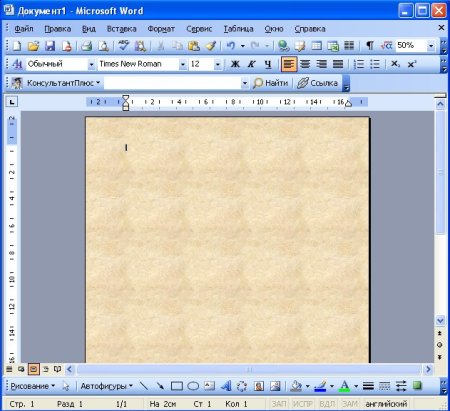This screenshot has width=450, height=411.
Task: Click the Save diskette icon
Action: click(x=50, y=46)
